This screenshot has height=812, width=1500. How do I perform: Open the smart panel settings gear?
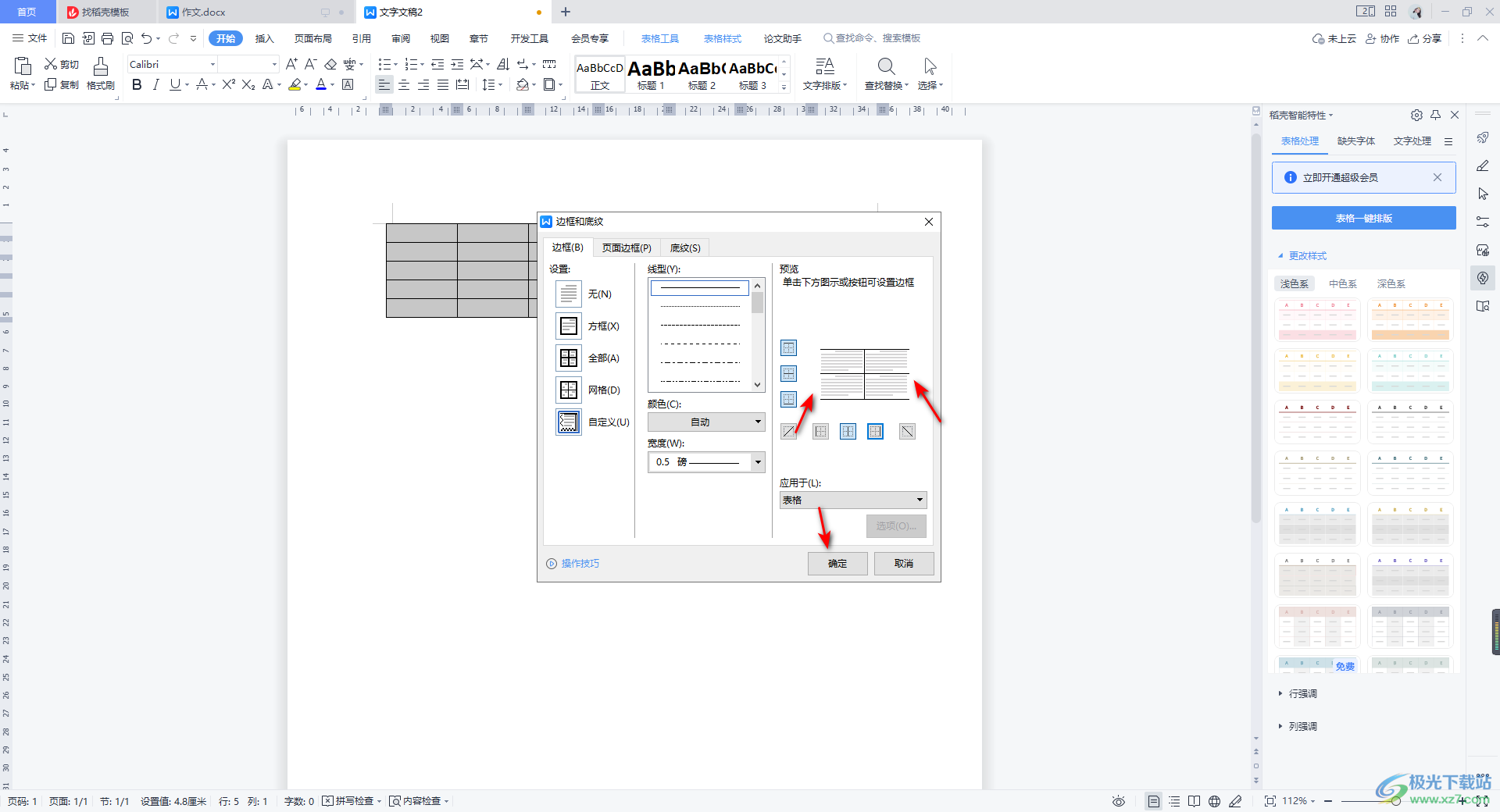tap(1416, 116)
